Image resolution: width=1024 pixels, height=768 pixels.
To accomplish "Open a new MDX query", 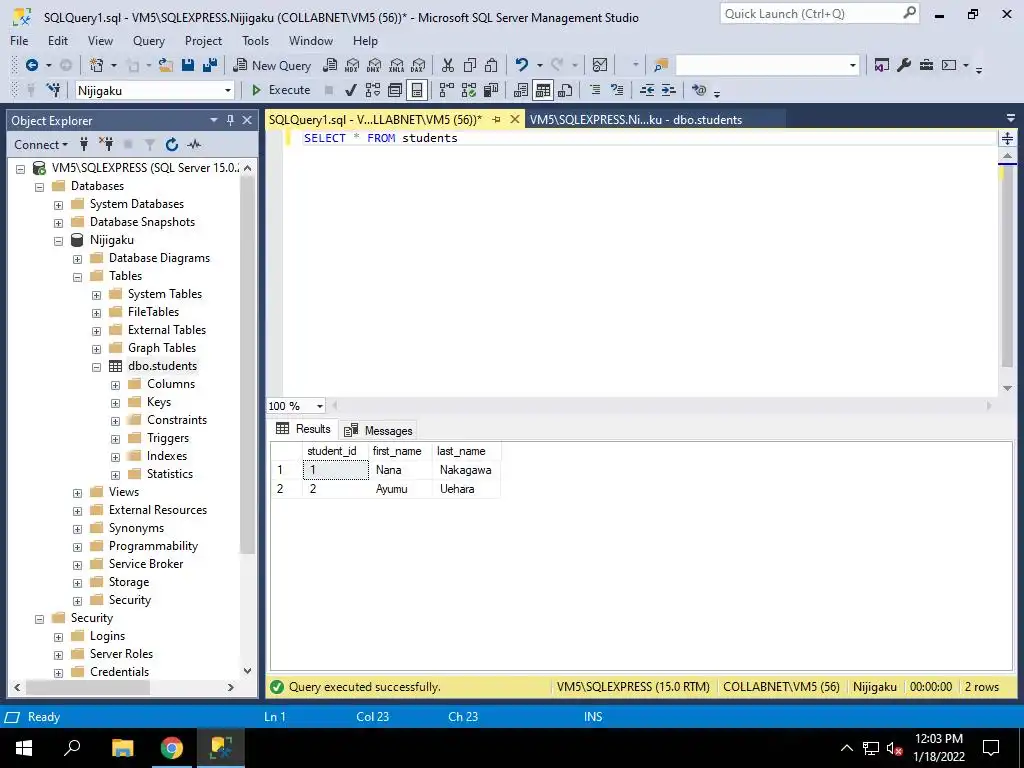I will [x=352, y=65].
